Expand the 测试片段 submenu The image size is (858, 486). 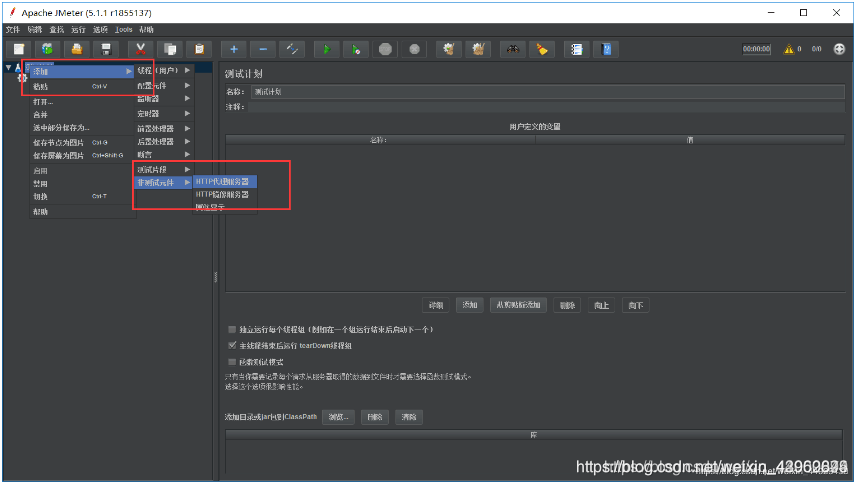tap(164, 170)
